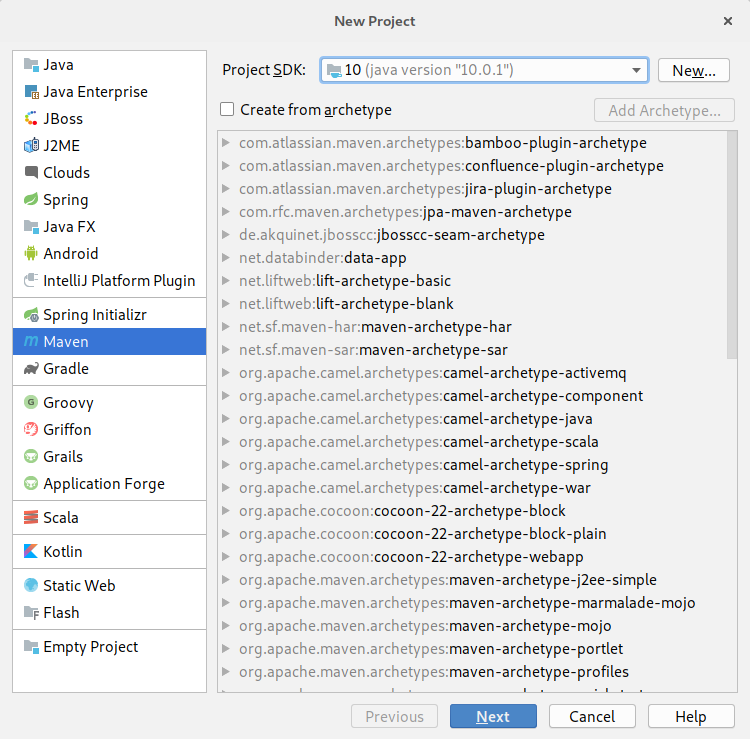Click the JBoss icon in project types

point(30,119)
